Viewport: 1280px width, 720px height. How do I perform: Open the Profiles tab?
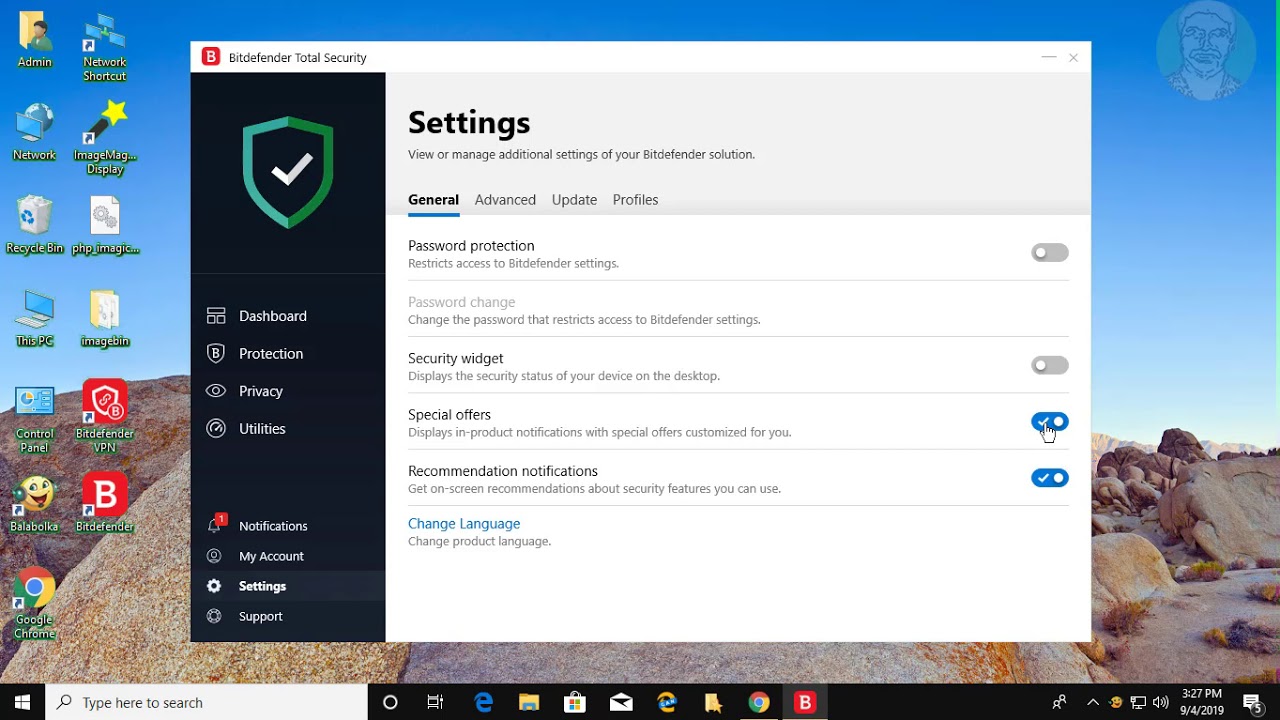635,200
